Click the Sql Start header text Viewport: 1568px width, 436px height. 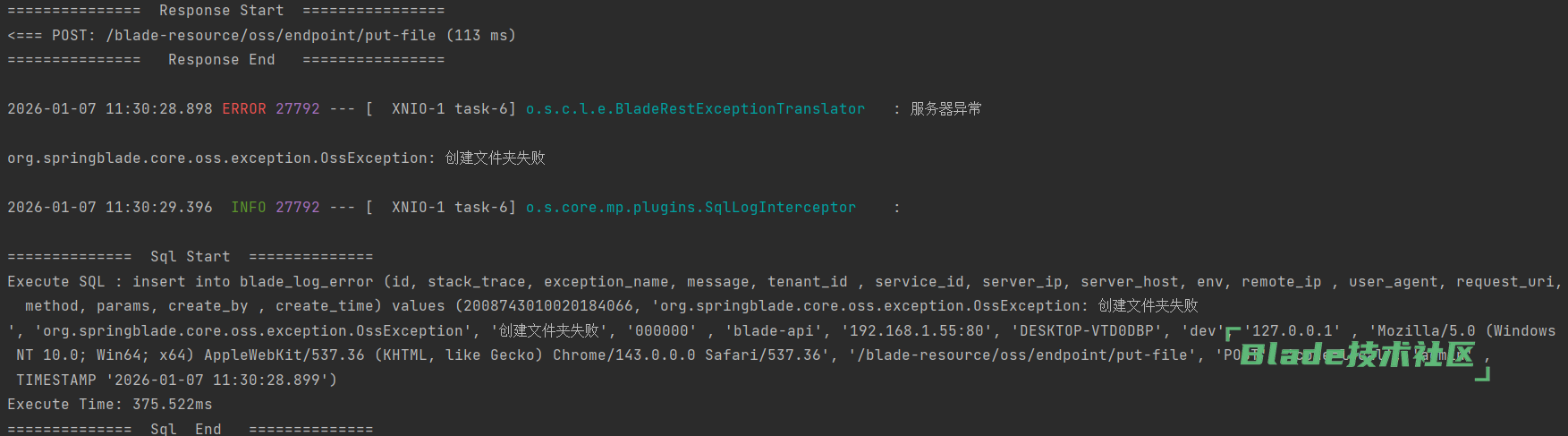[190, 257]
